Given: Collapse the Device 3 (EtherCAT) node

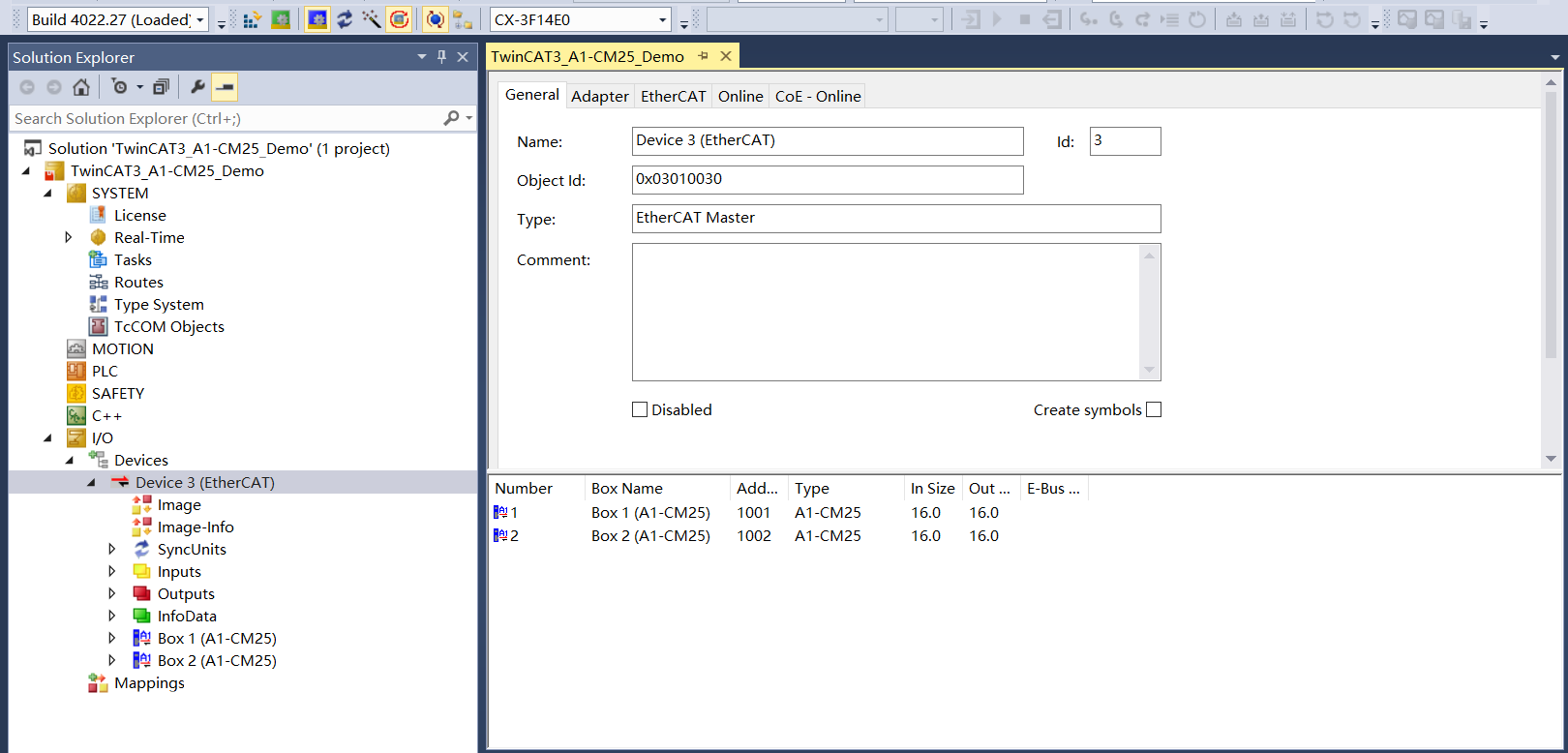Looking at the screenshot, I should 91,483.
